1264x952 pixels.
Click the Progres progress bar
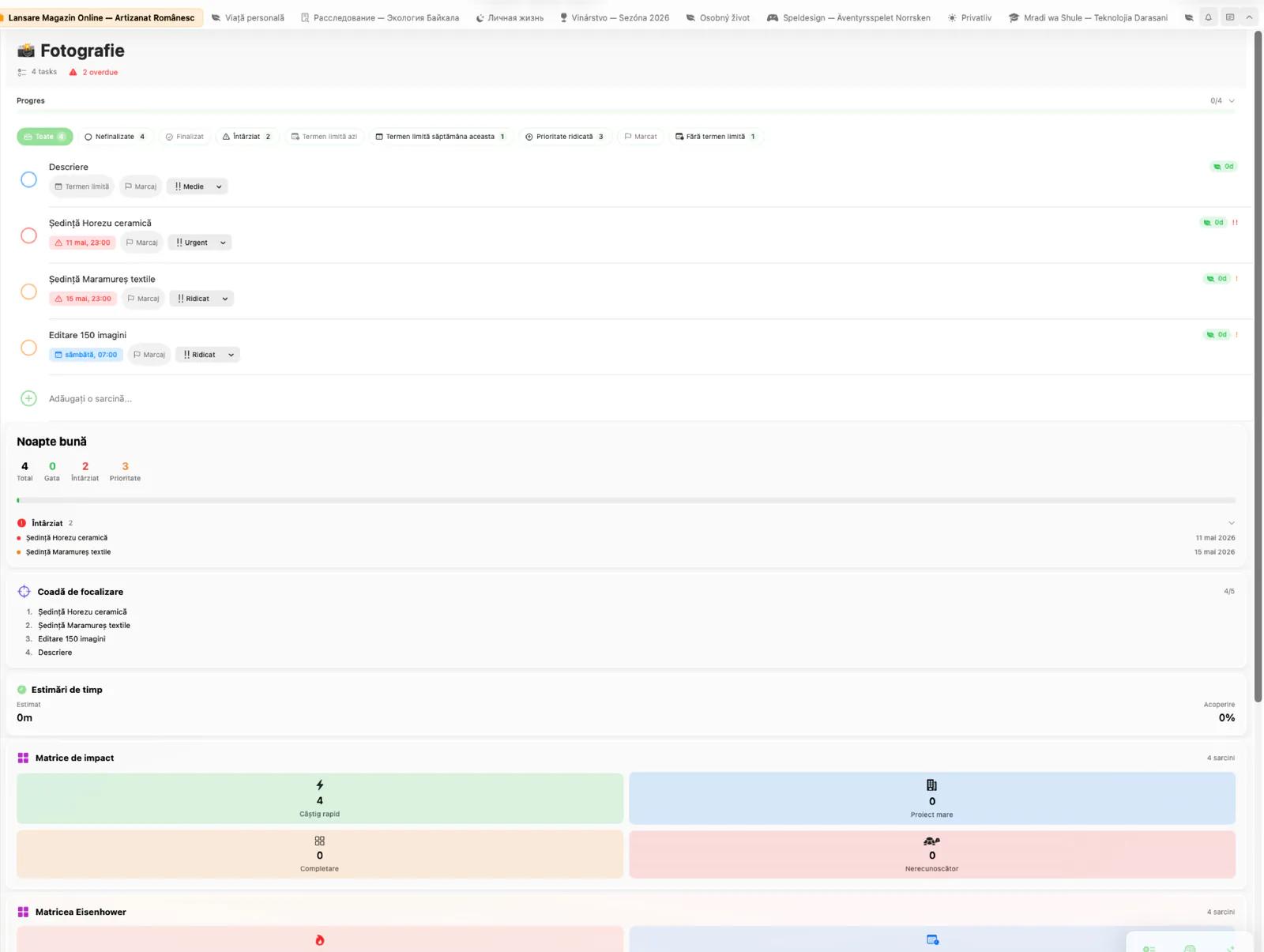coord(626,112)
